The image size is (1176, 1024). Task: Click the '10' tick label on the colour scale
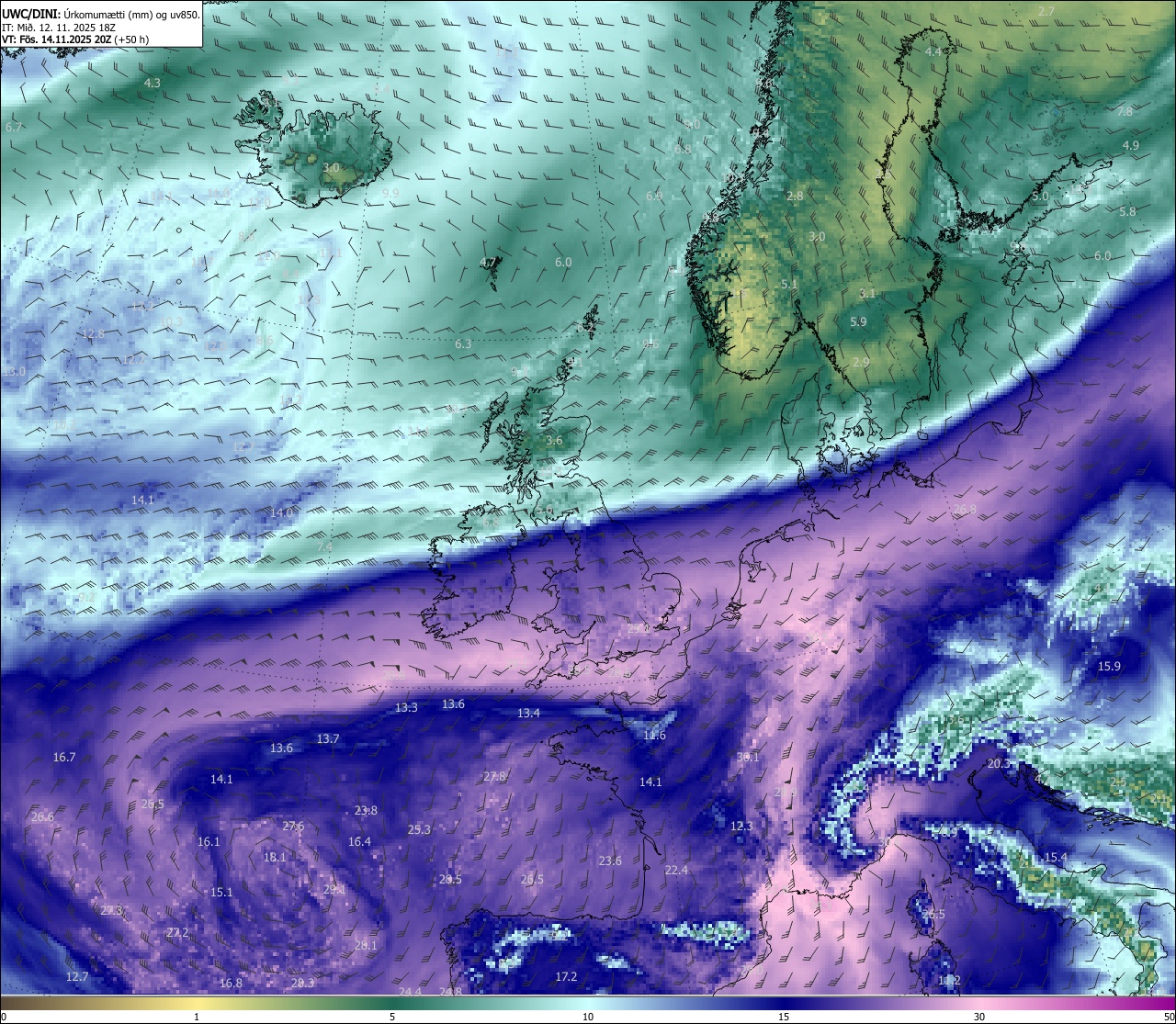tap(588, 1017)
